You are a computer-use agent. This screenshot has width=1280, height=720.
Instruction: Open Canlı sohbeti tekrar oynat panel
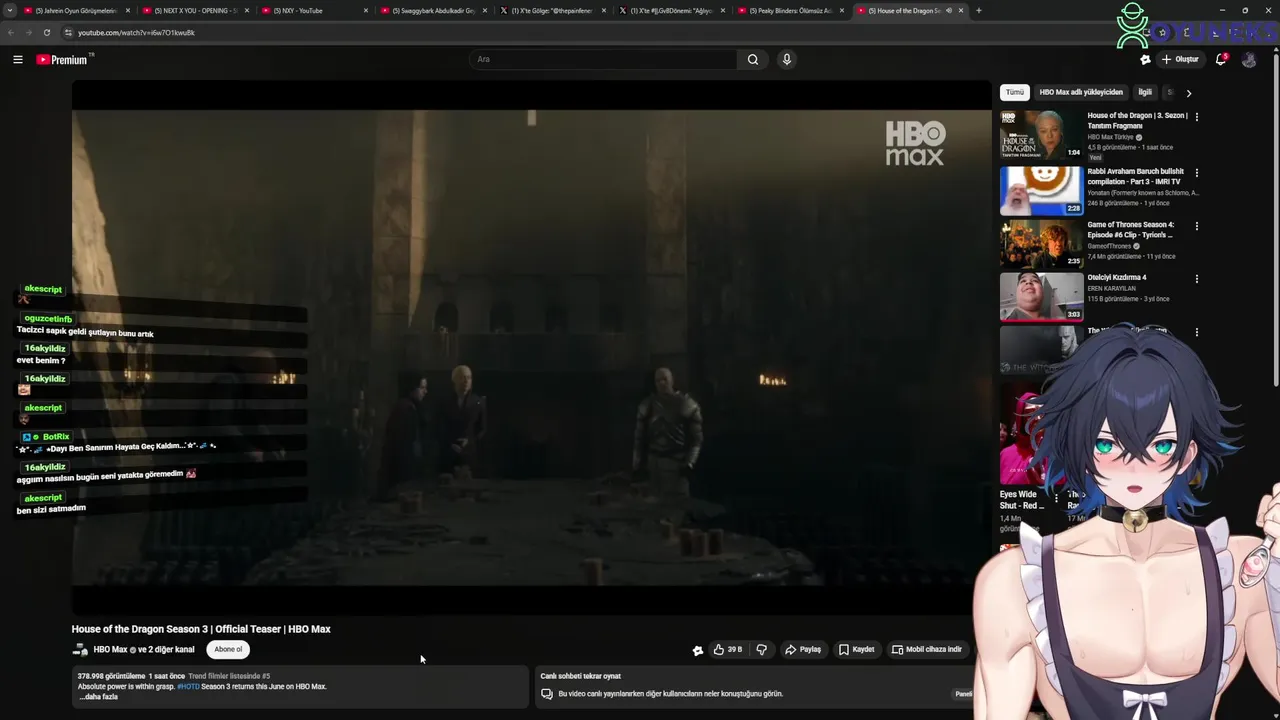click(755, 685)
